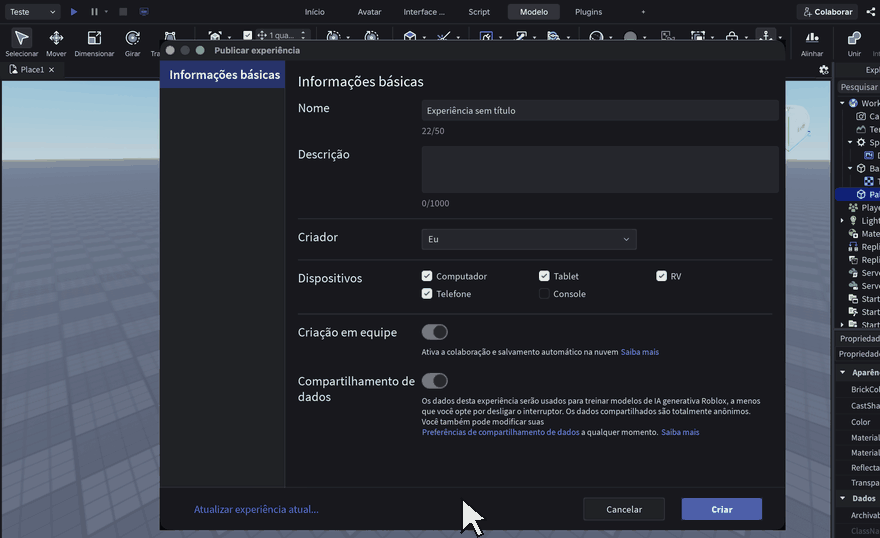Click the Lighting bulb icon in Explorer

[854, 220]
